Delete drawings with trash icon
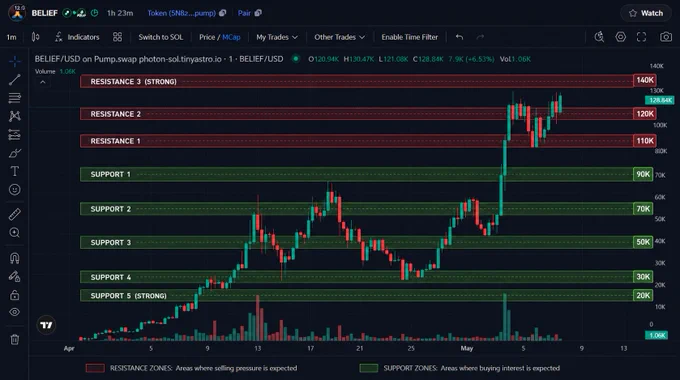This screenshot has height=380, width=680. coord(15,339)
